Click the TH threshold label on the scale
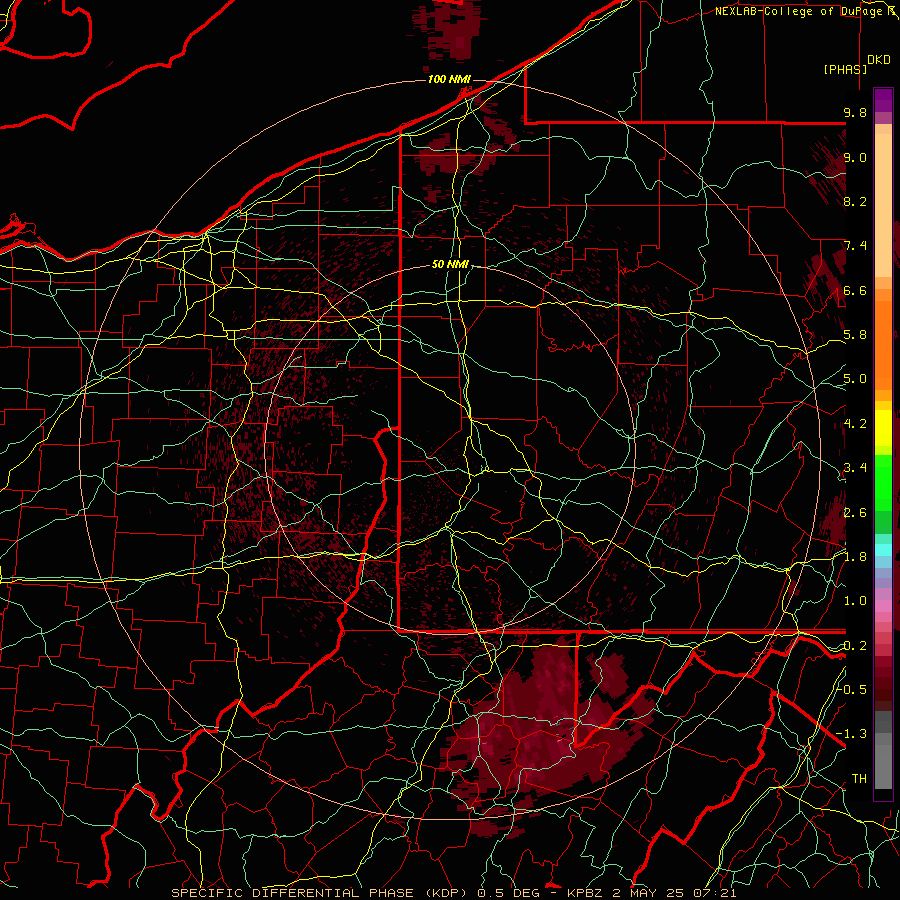Screen dimensions: 900x900 point(859,779)
